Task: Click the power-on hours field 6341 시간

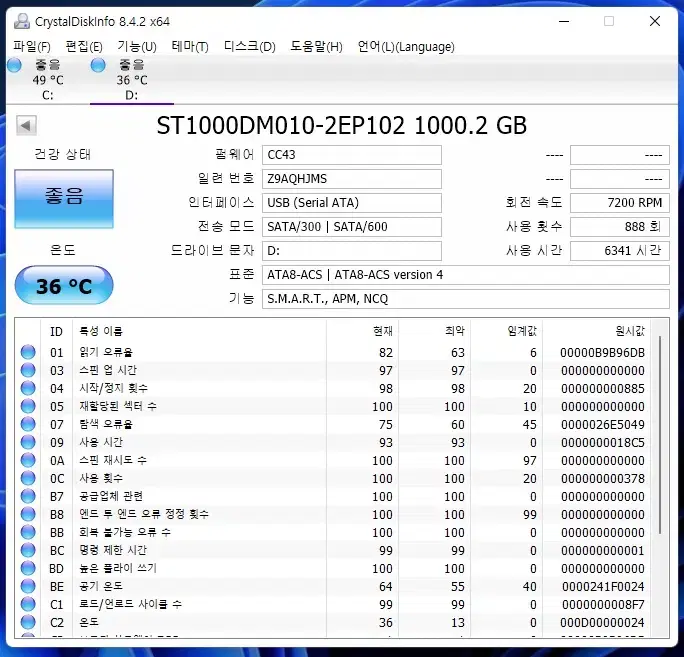Action: click(619, 251)
